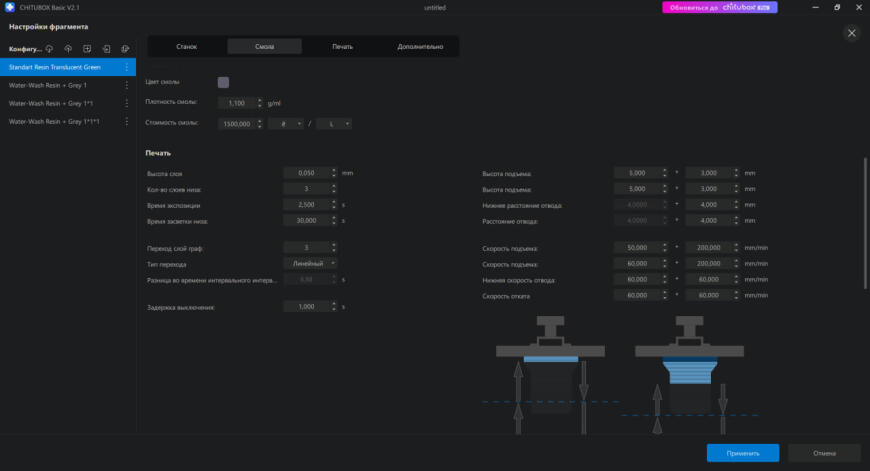Click the Переход слой граф field
Image resolution: width=870 pixels, height=471 pixels.
[x=306, y=247]
